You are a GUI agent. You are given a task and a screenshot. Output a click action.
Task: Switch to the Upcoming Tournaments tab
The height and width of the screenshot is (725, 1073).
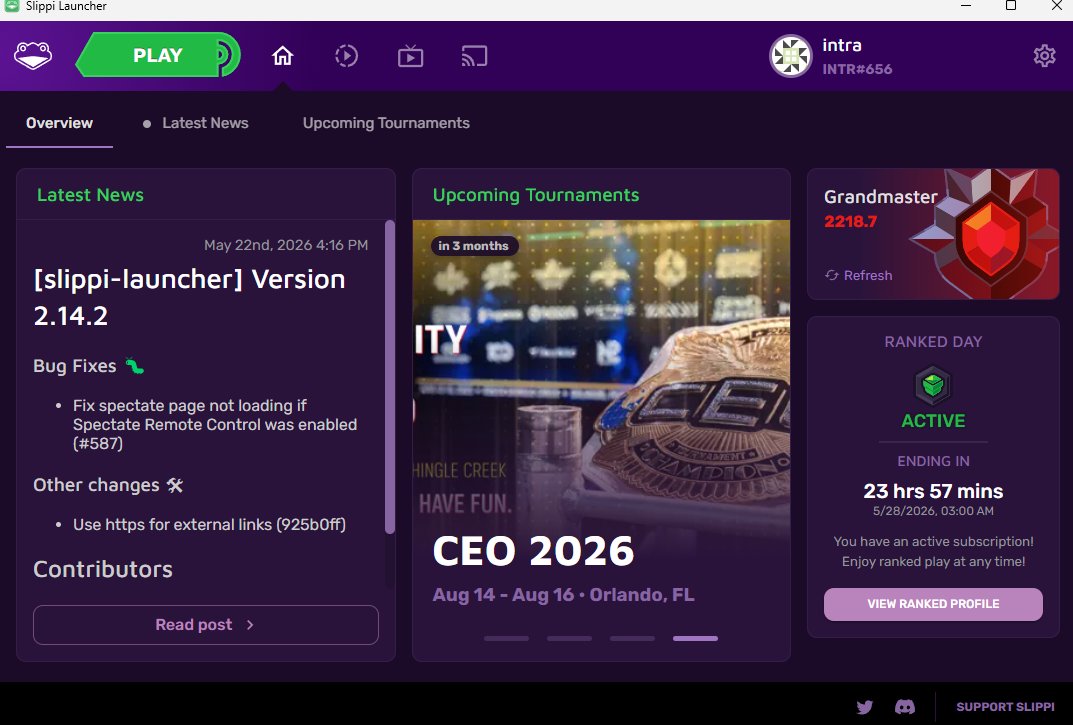pyautogui.click(x=387, y=123)
